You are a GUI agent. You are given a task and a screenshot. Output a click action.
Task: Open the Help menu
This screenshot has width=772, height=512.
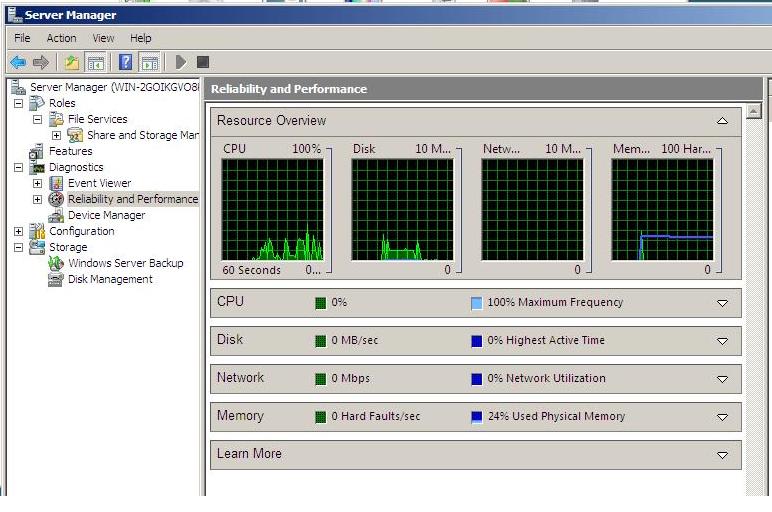[141, 38]
